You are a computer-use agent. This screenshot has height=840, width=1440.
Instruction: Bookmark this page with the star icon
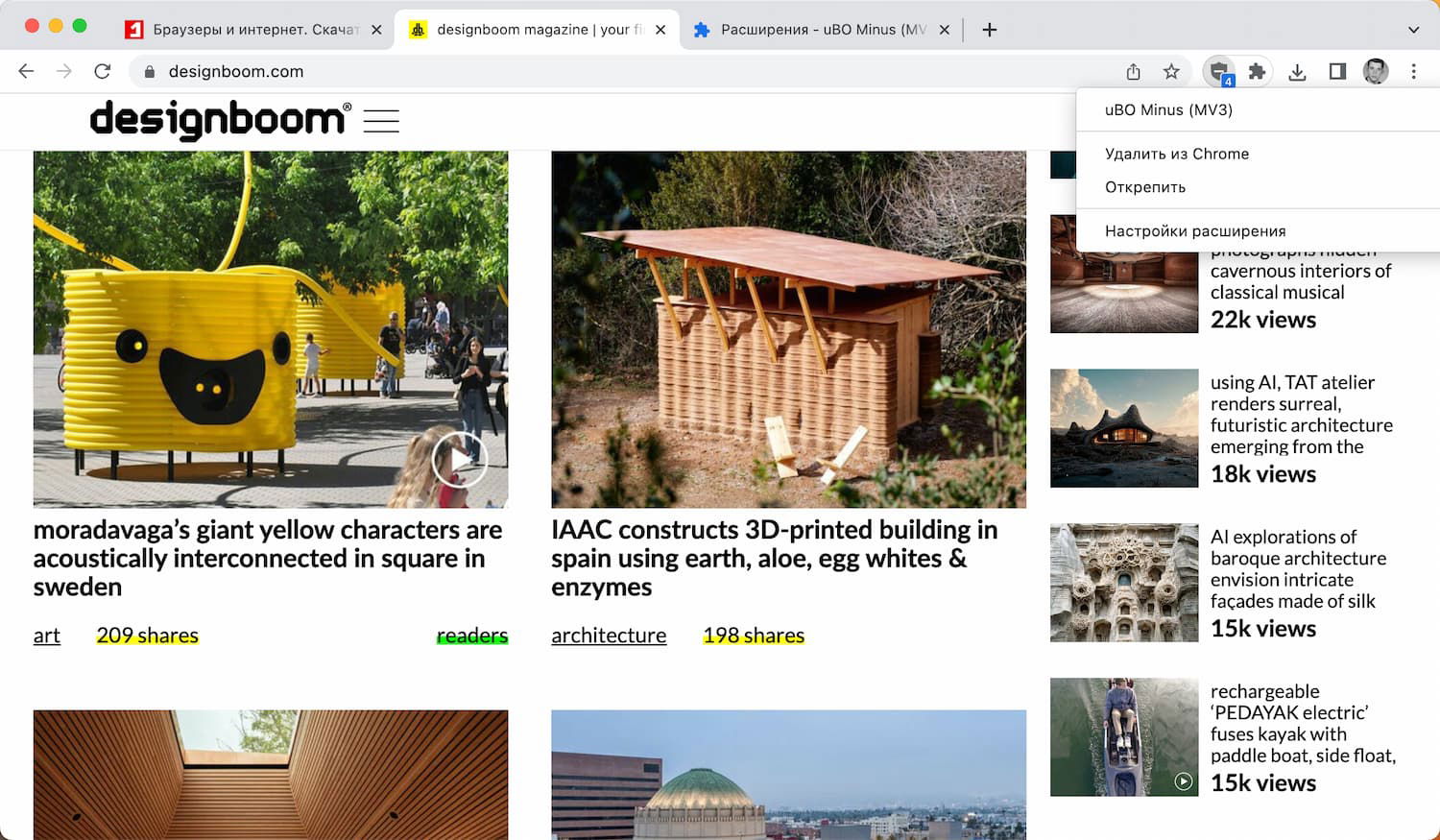click(x=1171, y=71)
